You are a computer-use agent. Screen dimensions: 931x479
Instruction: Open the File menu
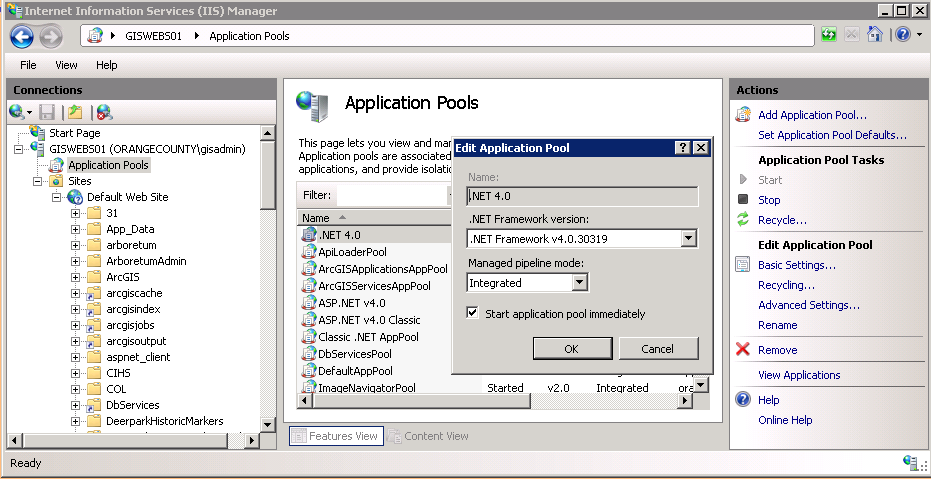tap(28, 65)
